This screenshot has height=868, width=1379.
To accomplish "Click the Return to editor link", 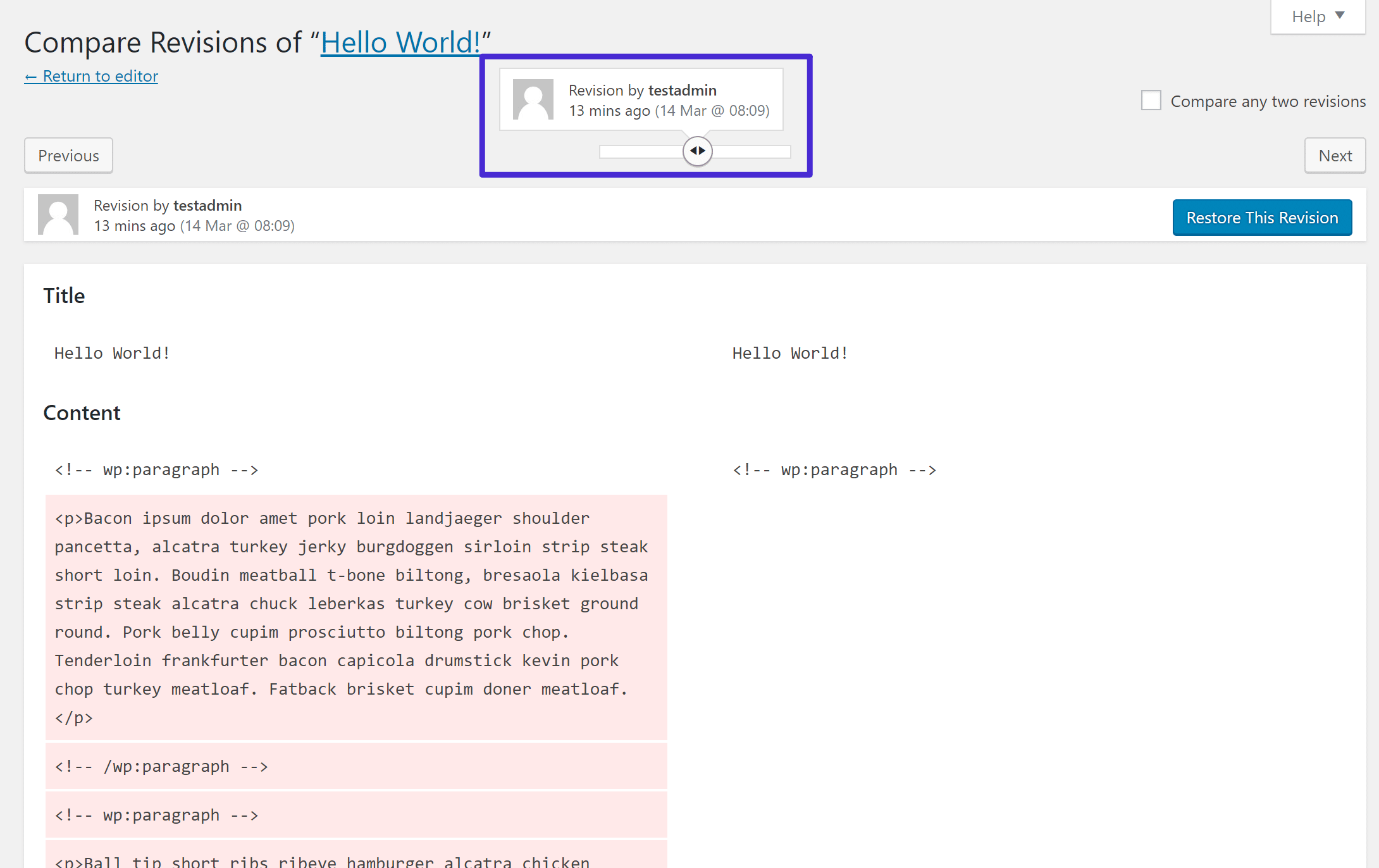I will tap(92, 75).
